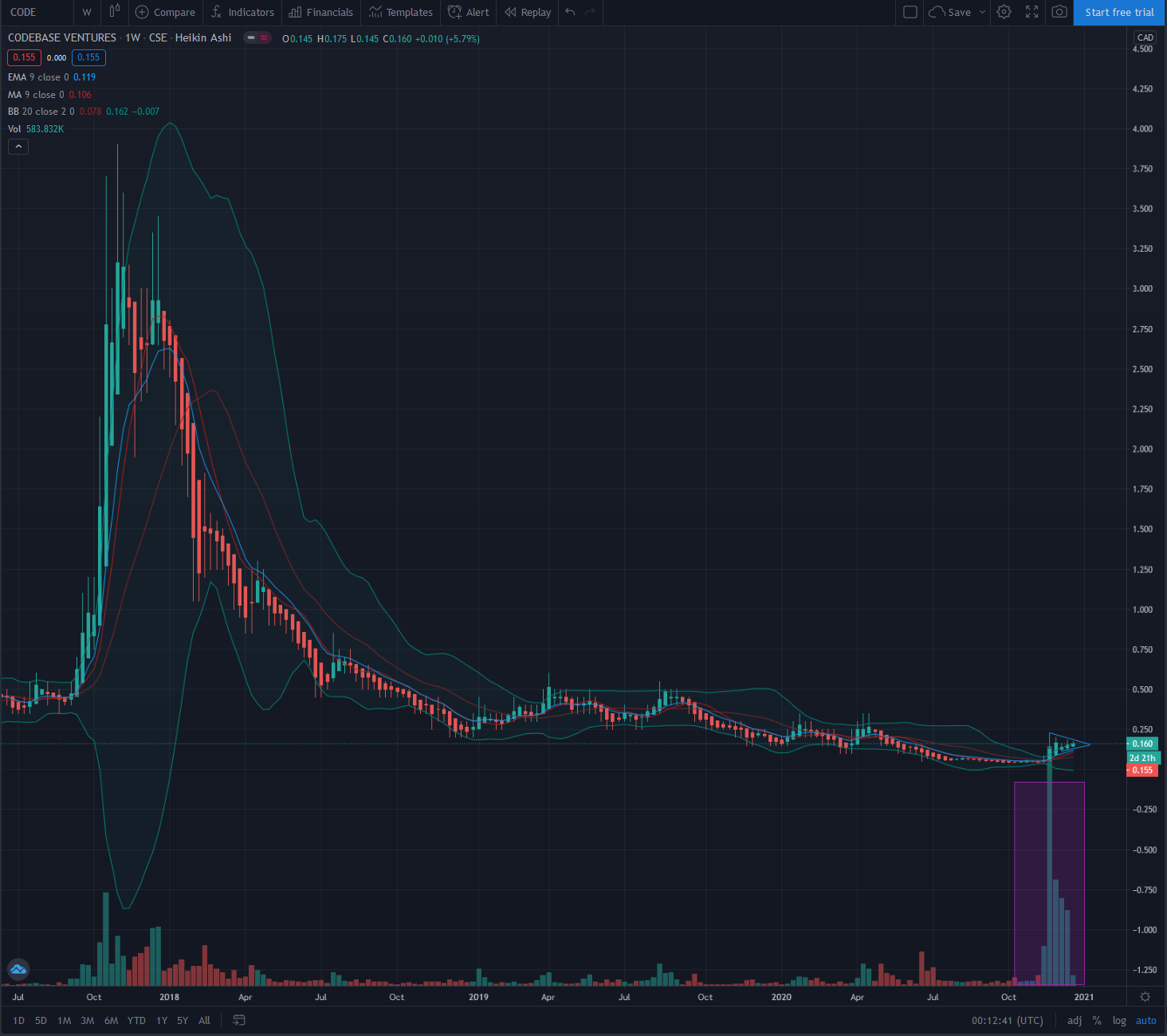
Task: Toggle the market status indicator pill
Action: pos(257,37)
